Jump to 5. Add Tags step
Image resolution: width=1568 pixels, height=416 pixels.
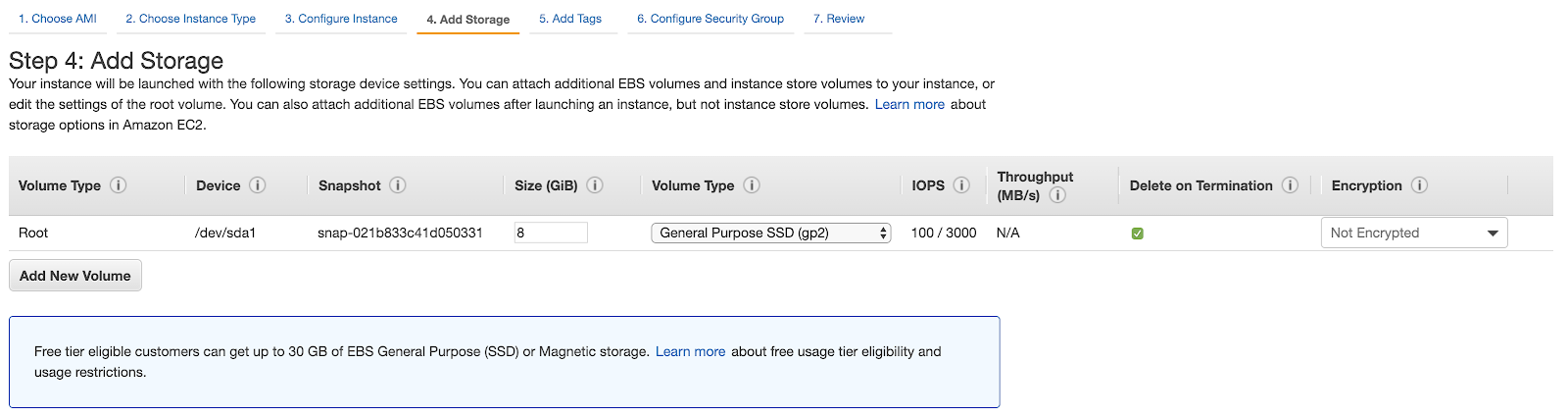click(570, 19)
